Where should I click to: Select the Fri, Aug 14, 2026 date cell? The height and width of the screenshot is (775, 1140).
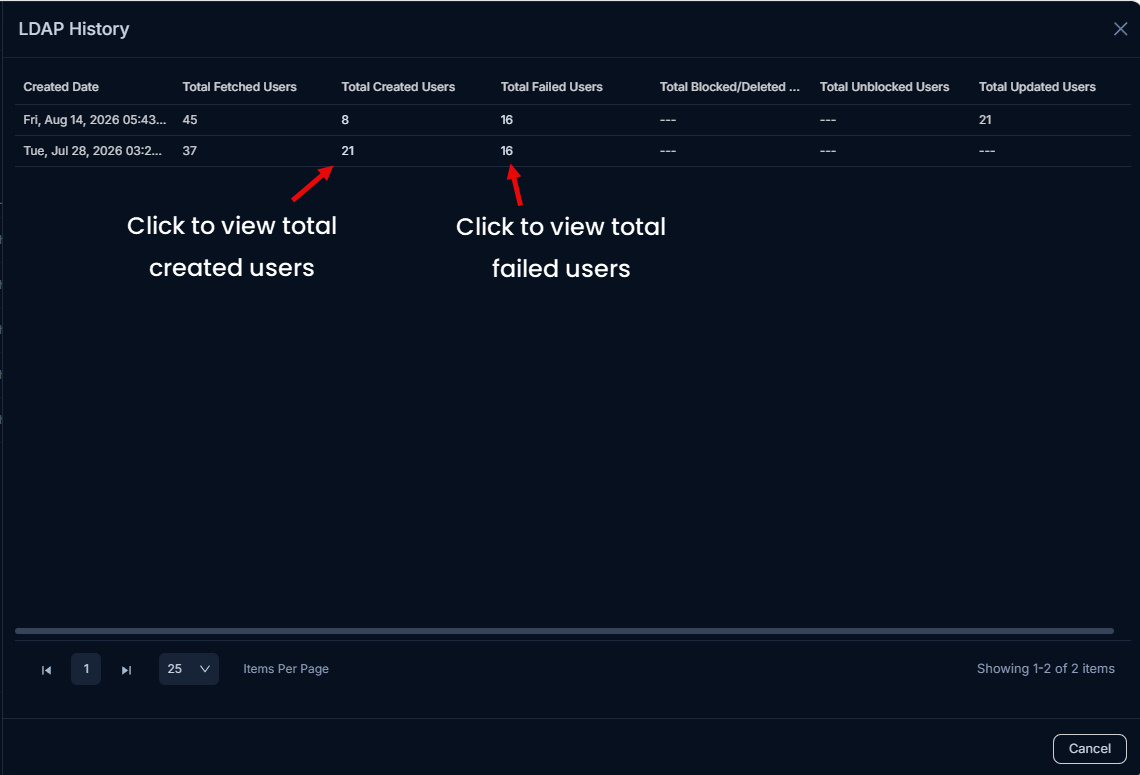pos(95,120)
